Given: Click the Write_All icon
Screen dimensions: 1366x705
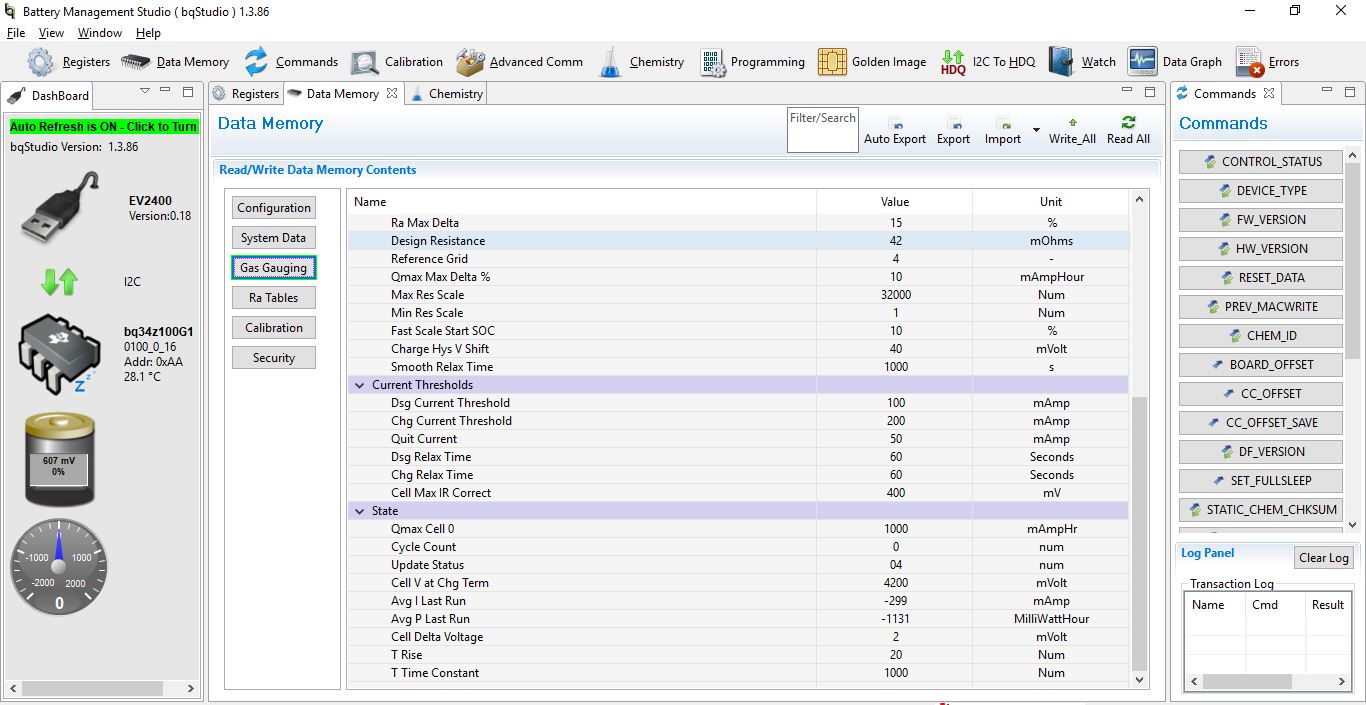Looking at the screenshot, I should (x=1072, y=123).
